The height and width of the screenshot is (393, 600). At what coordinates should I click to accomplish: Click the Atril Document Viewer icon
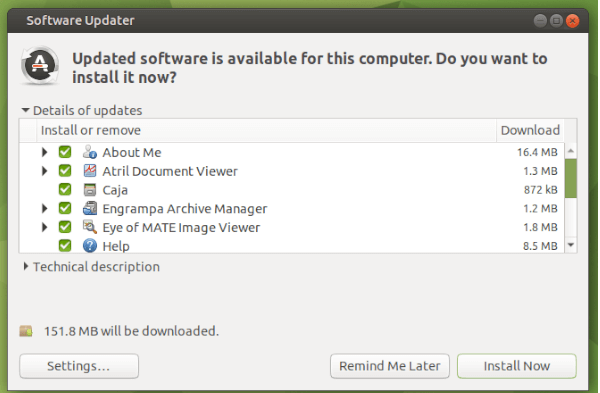[x=90, y=171]
